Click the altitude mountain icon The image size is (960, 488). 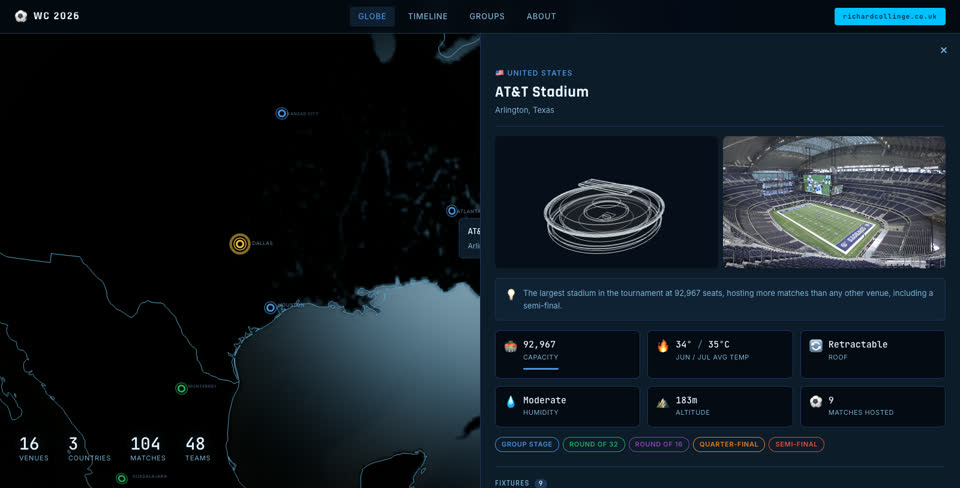tap(663, 403)
